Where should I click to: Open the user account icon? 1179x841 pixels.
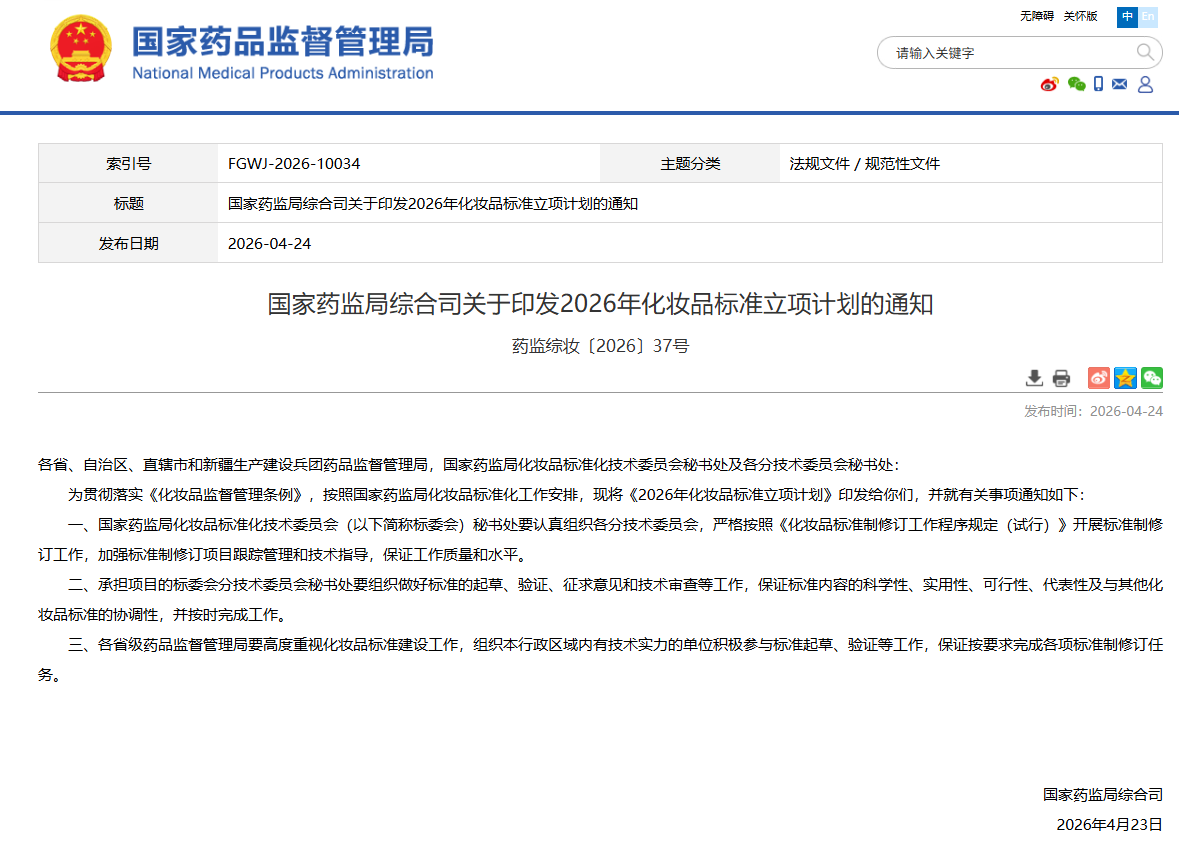click(x=1146, y=84)
